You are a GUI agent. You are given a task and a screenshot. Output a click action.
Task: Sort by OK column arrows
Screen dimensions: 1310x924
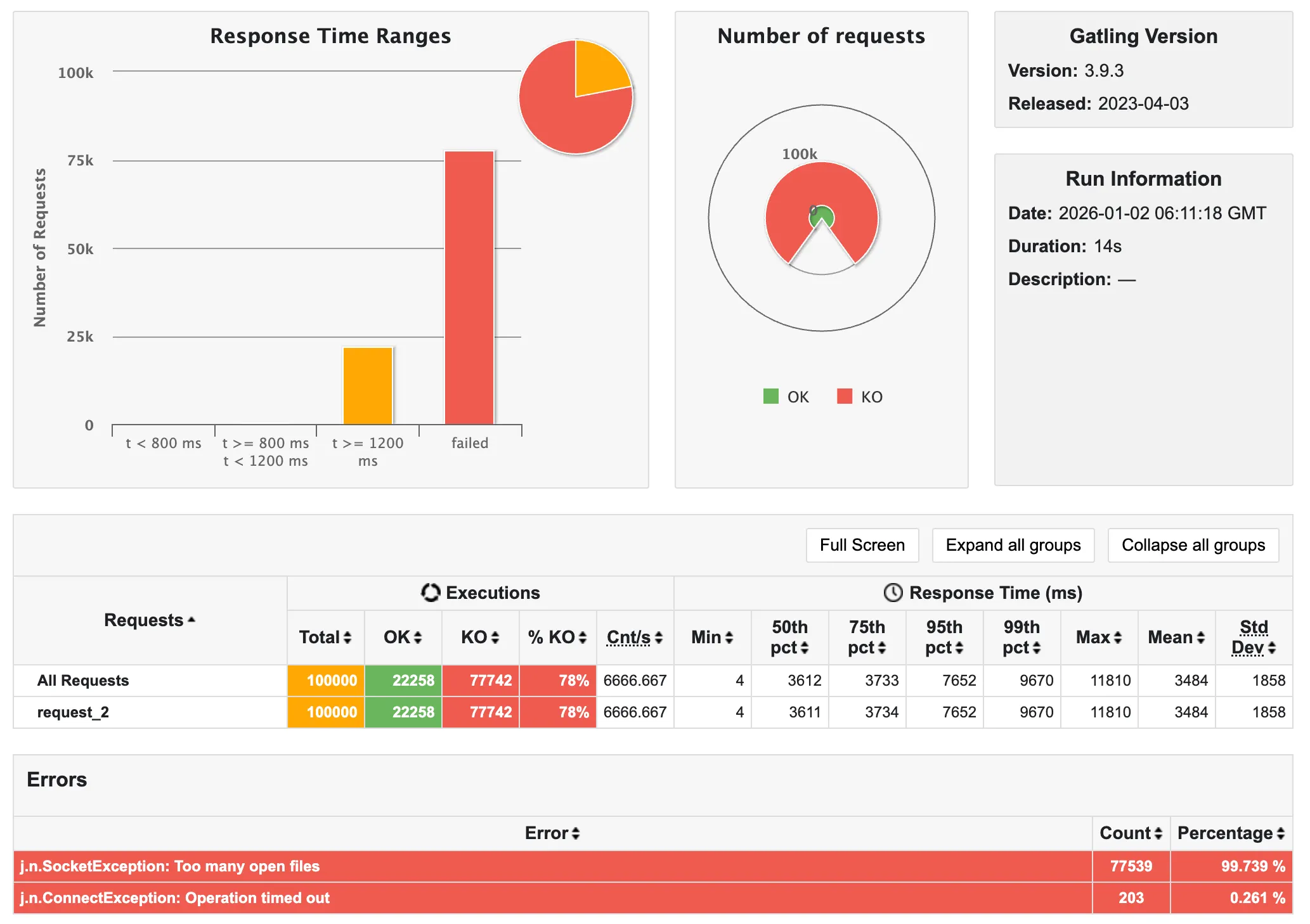click(418, 638)
